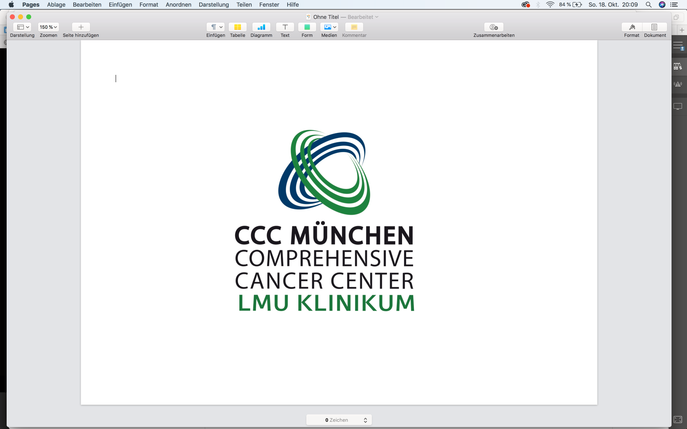
Task: Click the date and time So. 18. Okt. 20:09
Action: pyautogui.click(x=613, y=4)
